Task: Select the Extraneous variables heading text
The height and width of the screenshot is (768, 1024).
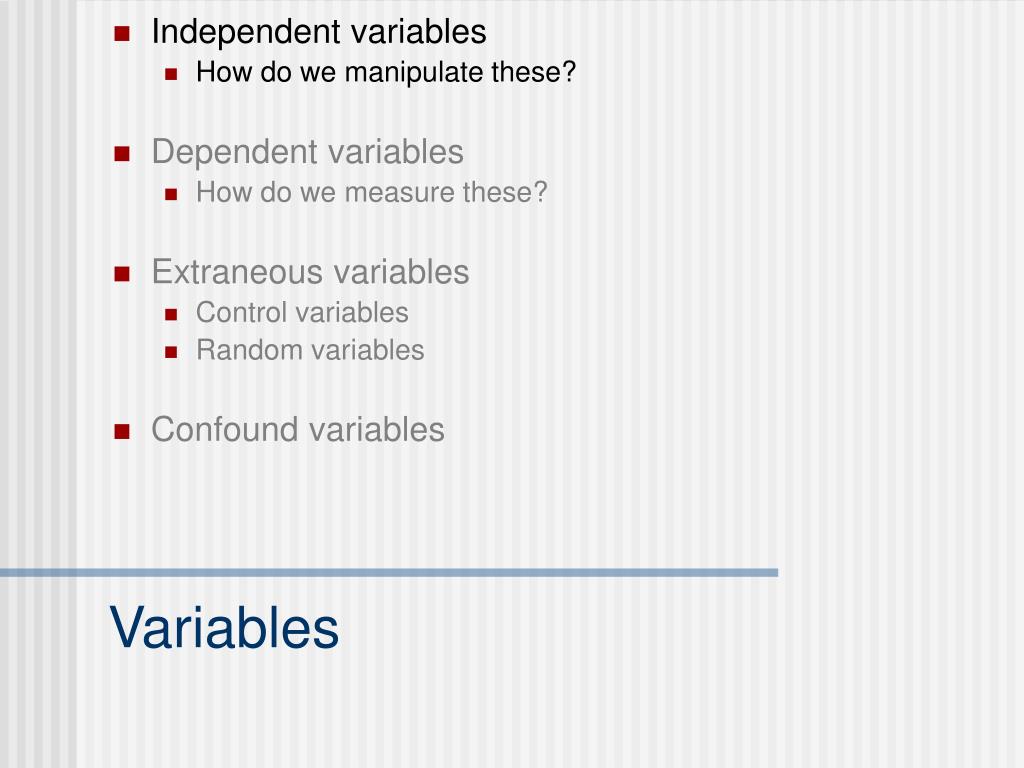Action: 310,272
